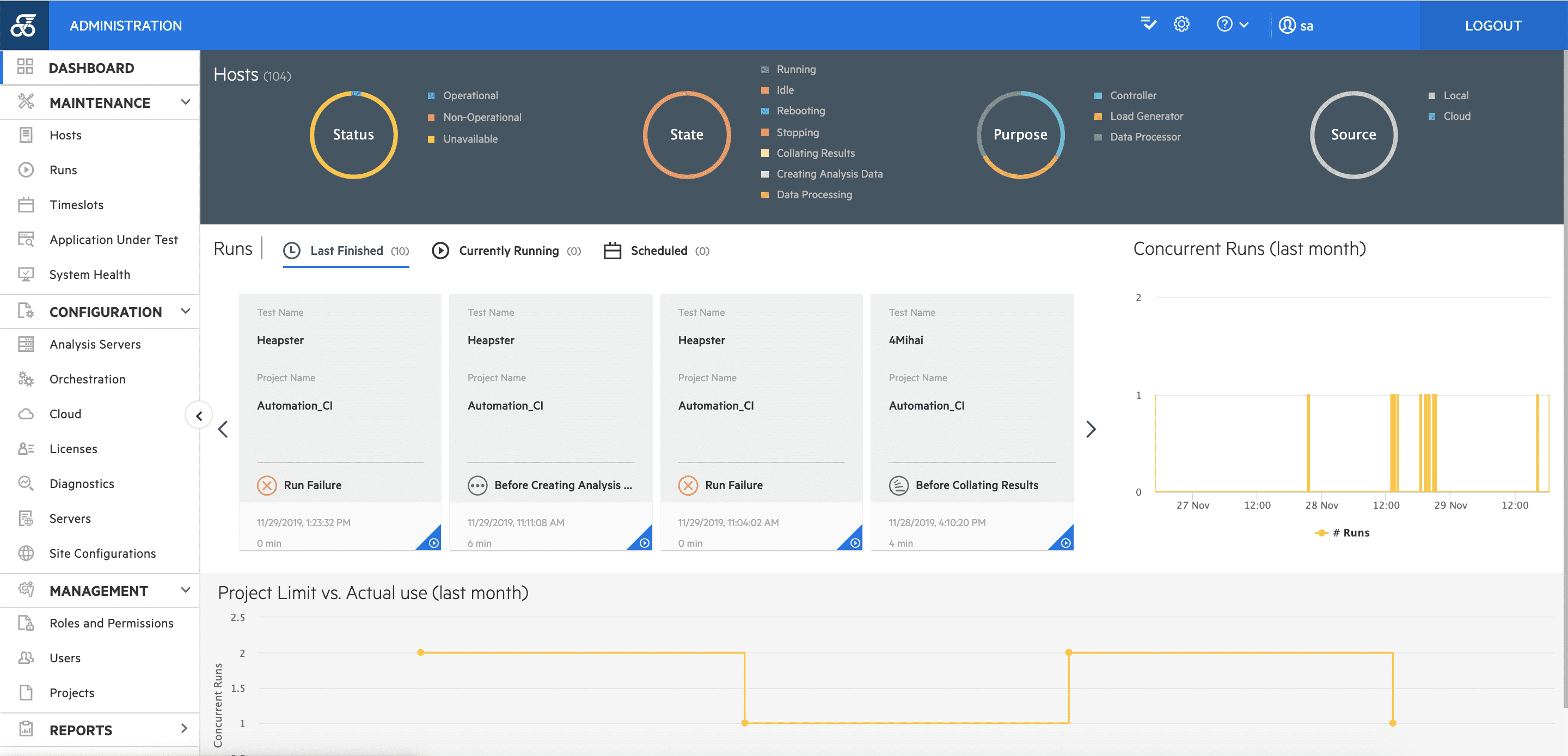Viewport: 1568px width, 756px height.
Task: Click the System Health sidebar icon
Action: [x=27, y=274]
